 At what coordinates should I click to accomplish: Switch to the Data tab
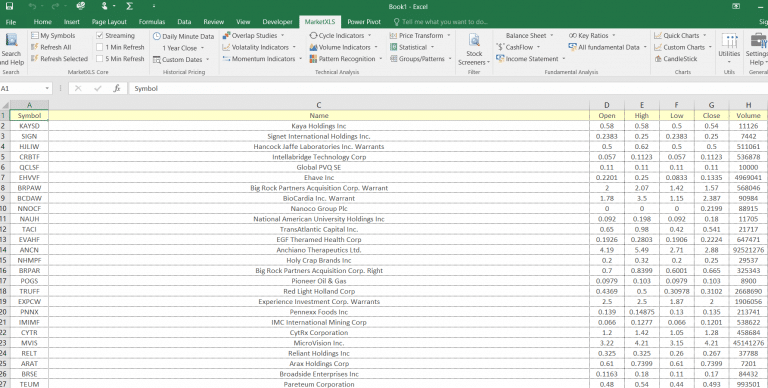[184, 22]
